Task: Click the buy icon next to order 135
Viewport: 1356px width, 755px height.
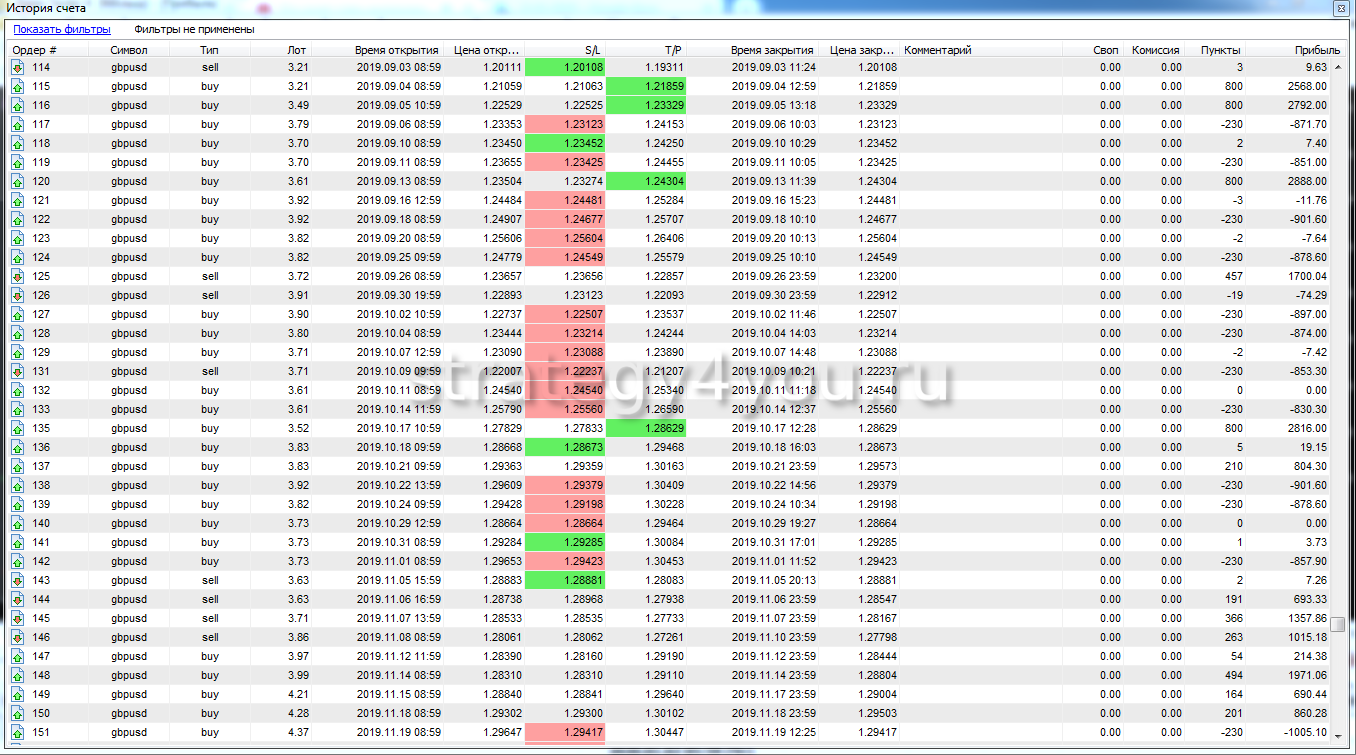Action: [x=17, y=428]
